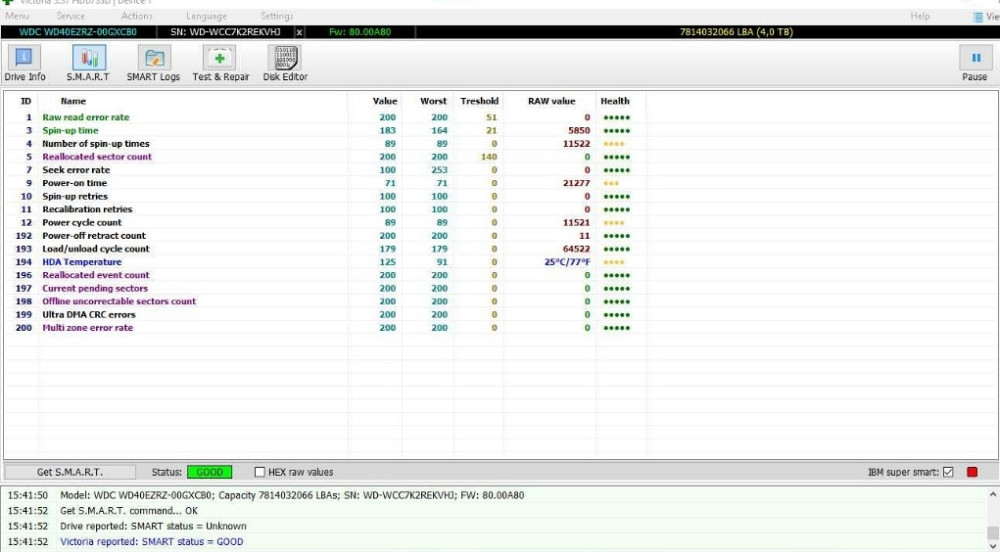Screen dimensions: 1000x552
Task: Open the Service menu
Action: (70, 16)
